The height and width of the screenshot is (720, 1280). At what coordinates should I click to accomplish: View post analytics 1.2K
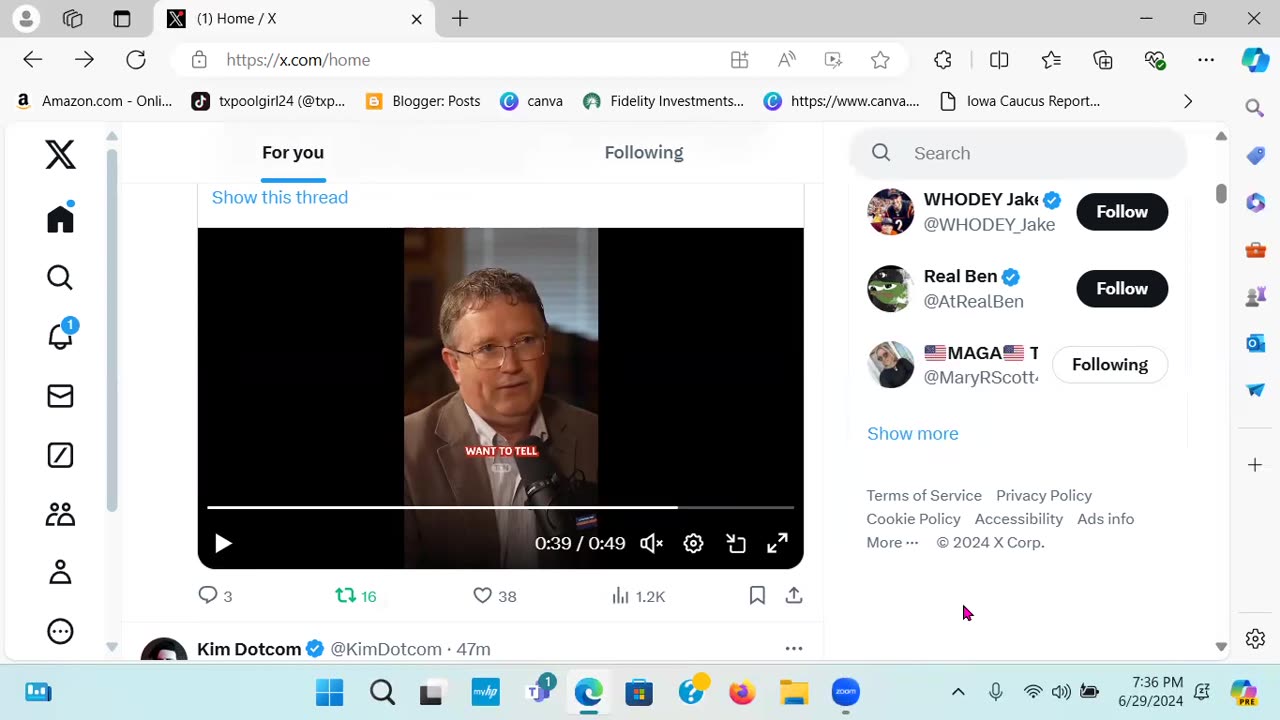(638, 596)
